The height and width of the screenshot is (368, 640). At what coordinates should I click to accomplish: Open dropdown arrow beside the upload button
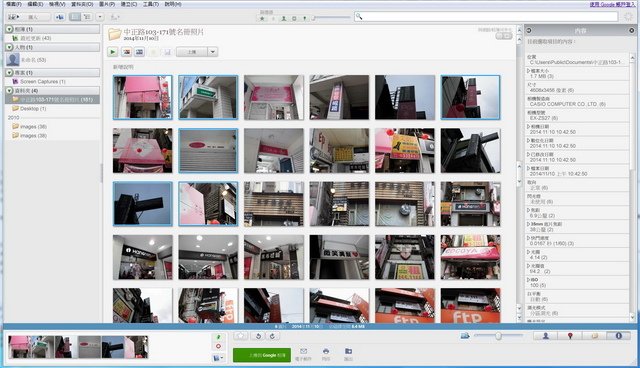click(x=212, y=52)
